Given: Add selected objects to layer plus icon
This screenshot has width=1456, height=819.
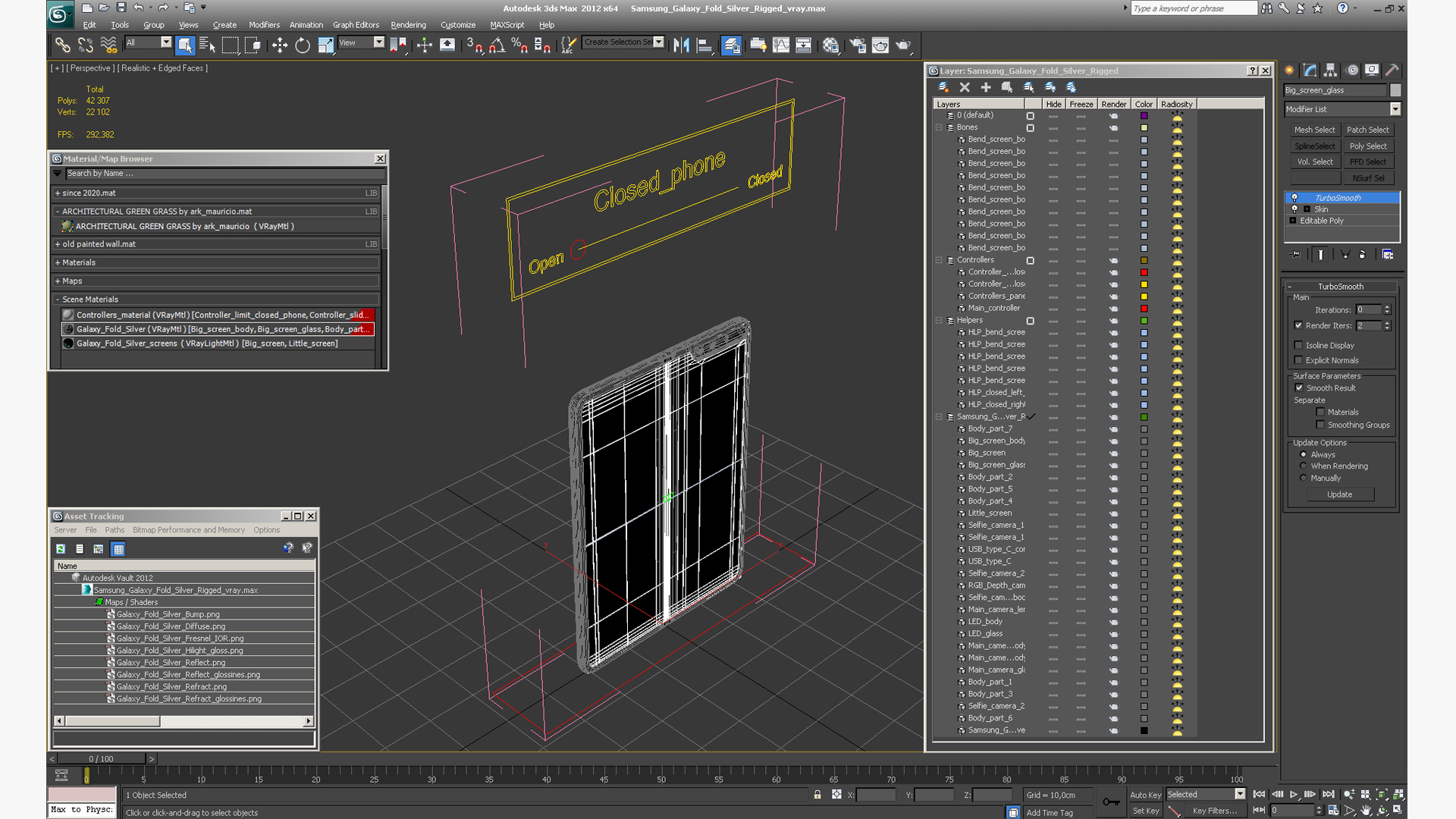Looking at the screenshot, I should (986, 87).
